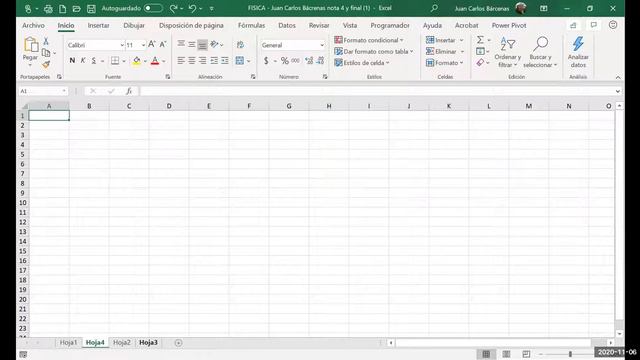Click the Cut scissors icon
Image resolution: width=640 pixels, height=360 pixels.
click(46, 41)
